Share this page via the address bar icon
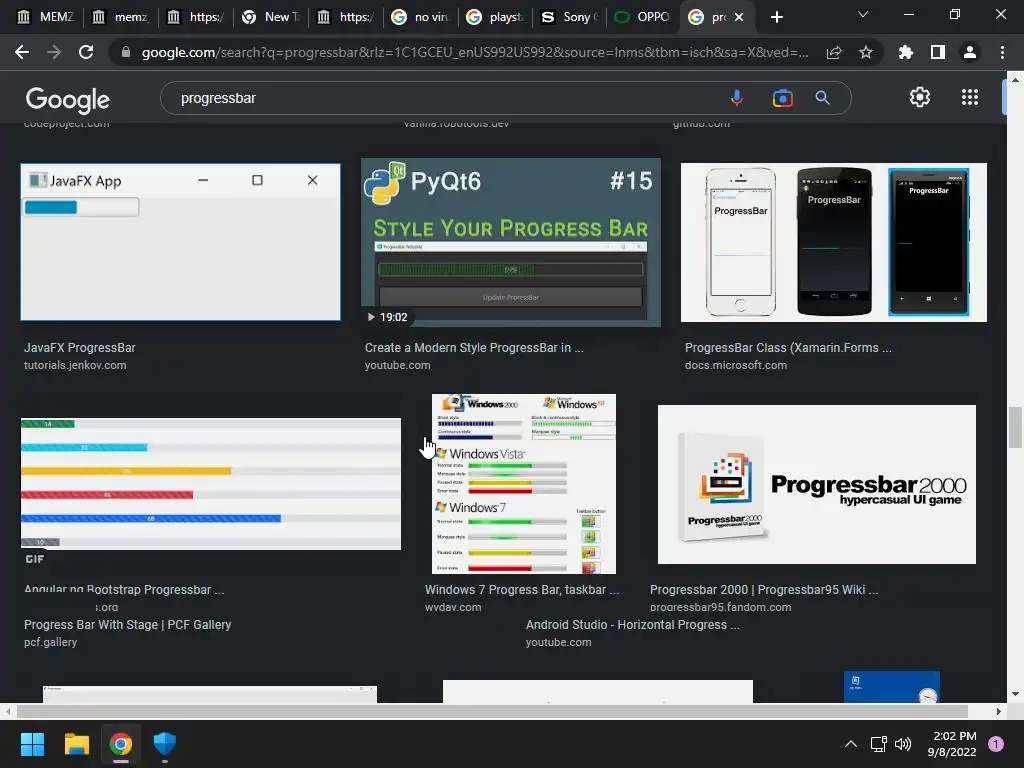Screen dimensions: 1024x768 (833, 53)
